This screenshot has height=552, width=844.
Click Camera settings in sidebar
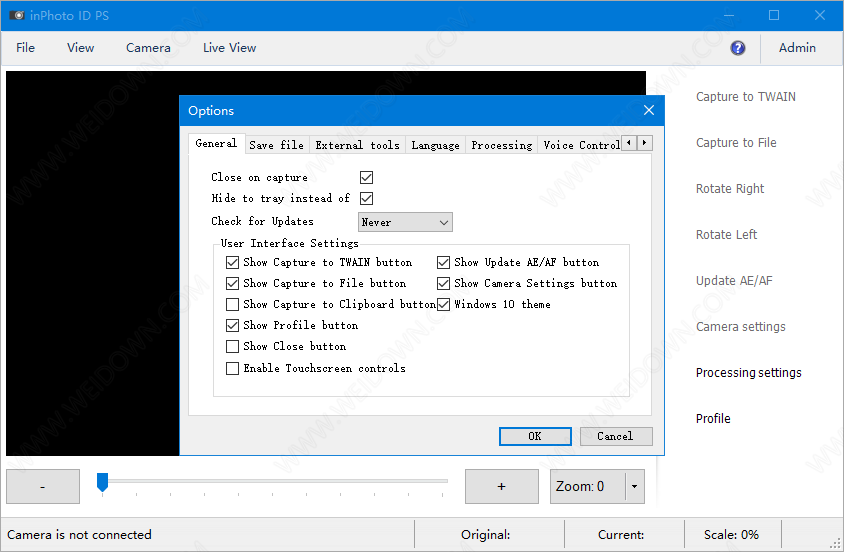tap(741, 327)
